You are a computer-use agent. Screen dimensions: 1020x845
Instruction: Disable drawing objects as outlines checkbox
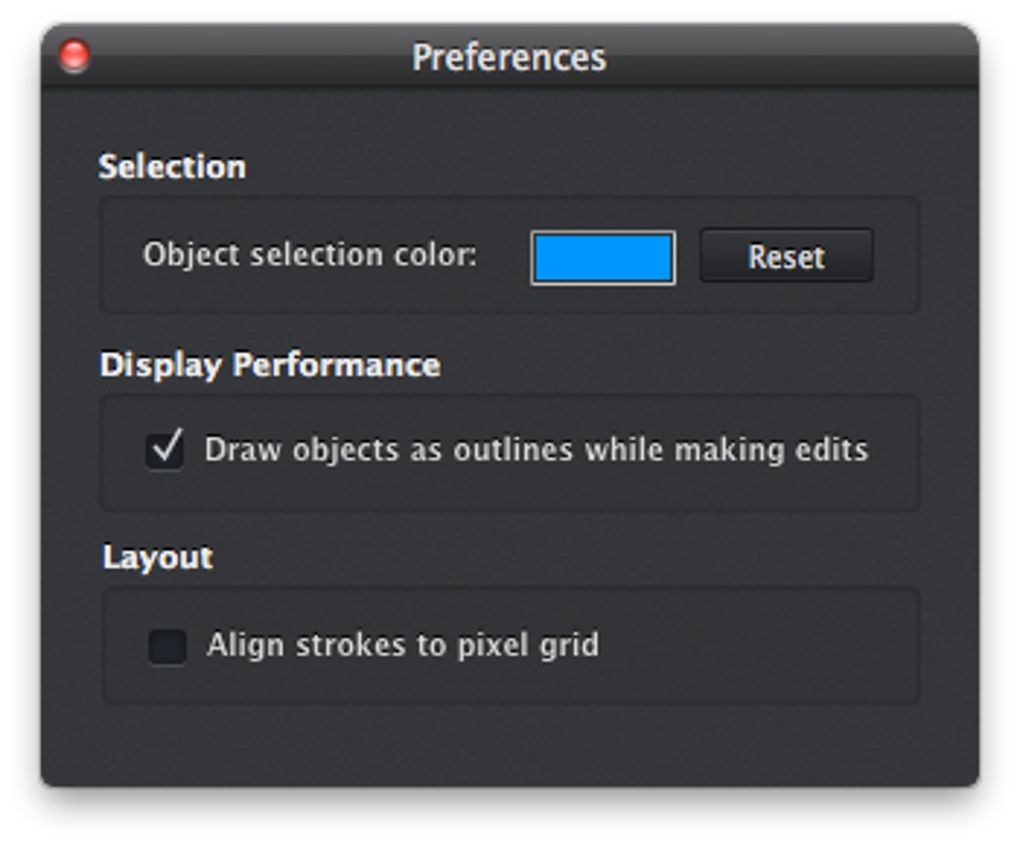[x=166, y=450]
